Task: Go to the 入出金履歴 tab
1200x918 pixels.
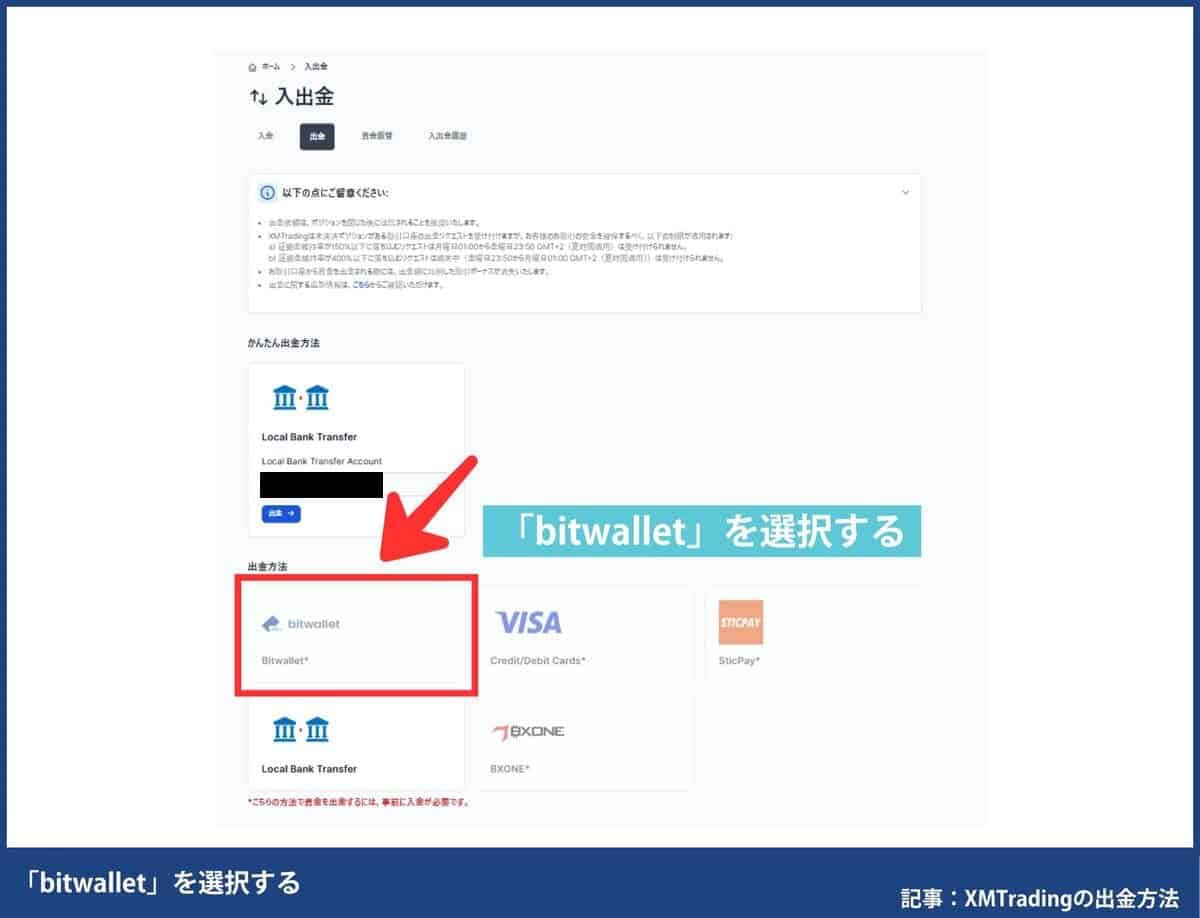Action: pyautogui.click(x=447, y=136)
